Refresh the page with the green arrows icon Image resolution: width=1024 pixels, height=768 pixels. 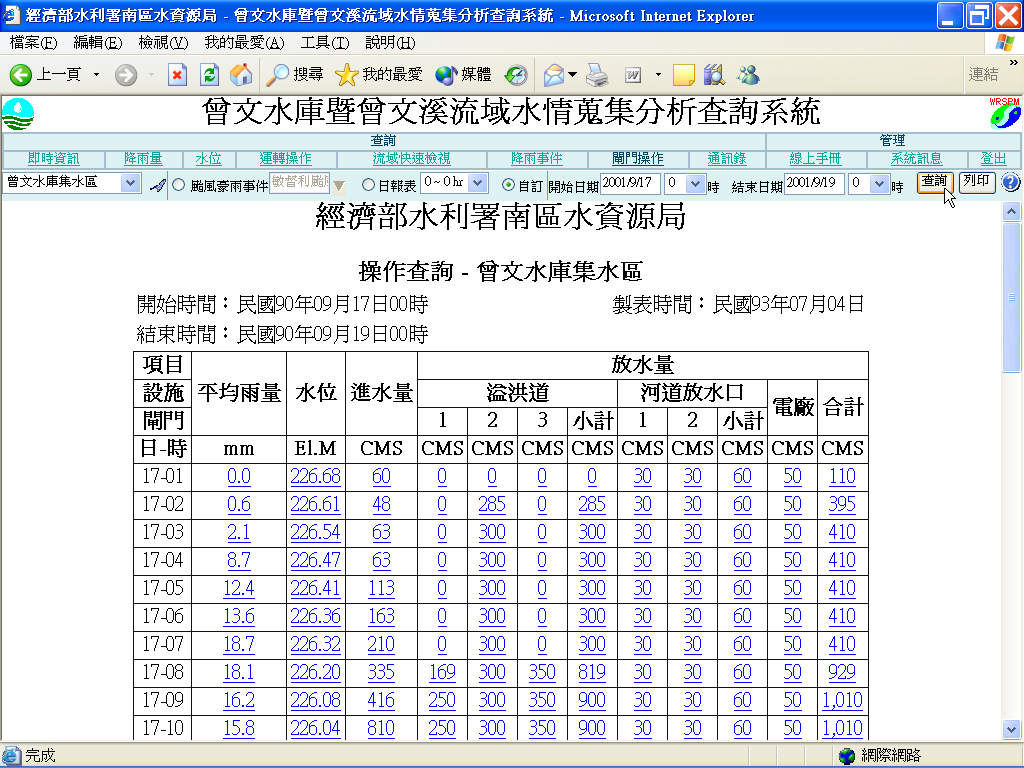tap(209, 75)
